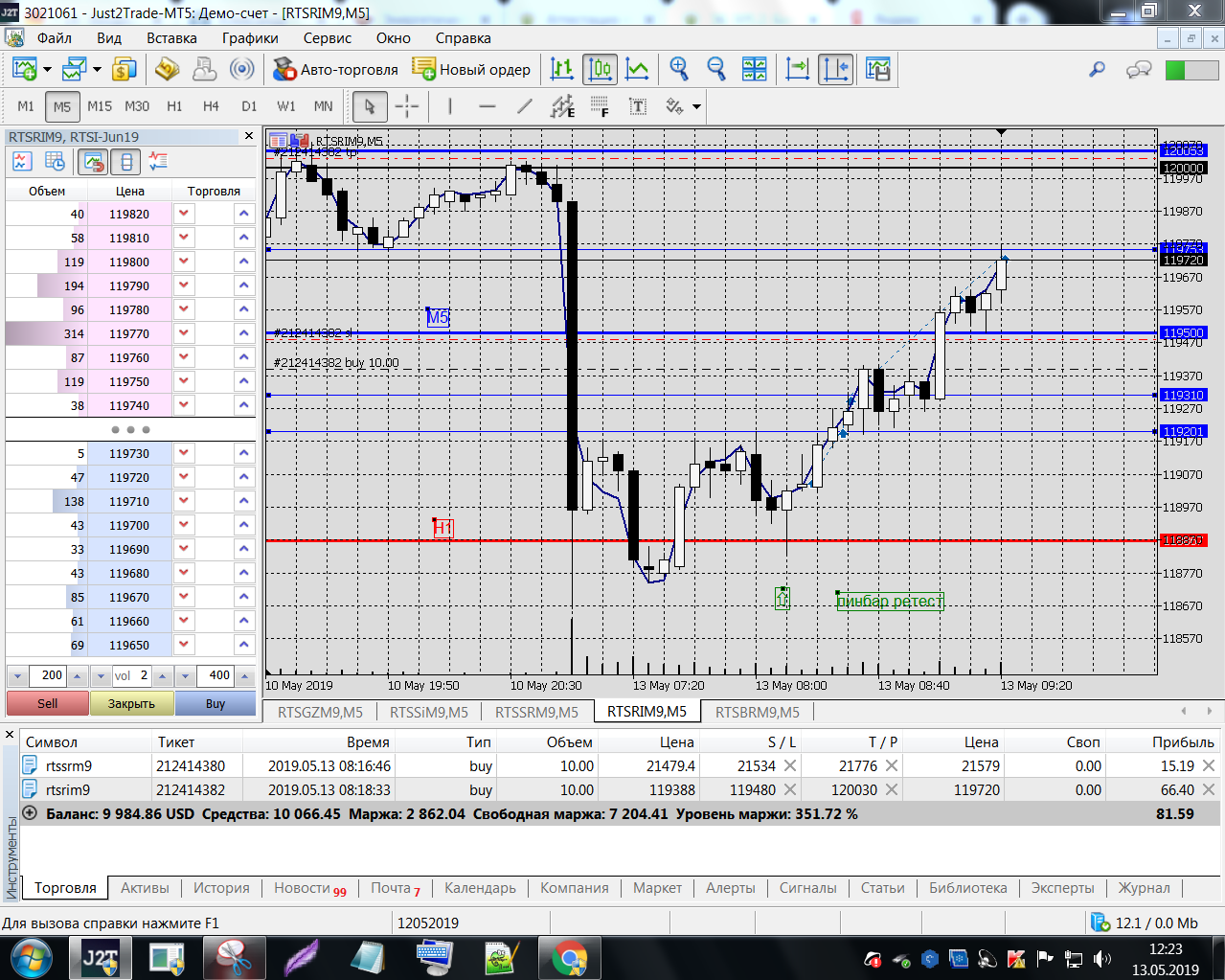Toggle the spread view icon in Depth of Market
The image size is (1225, 980).
point(158,162)
